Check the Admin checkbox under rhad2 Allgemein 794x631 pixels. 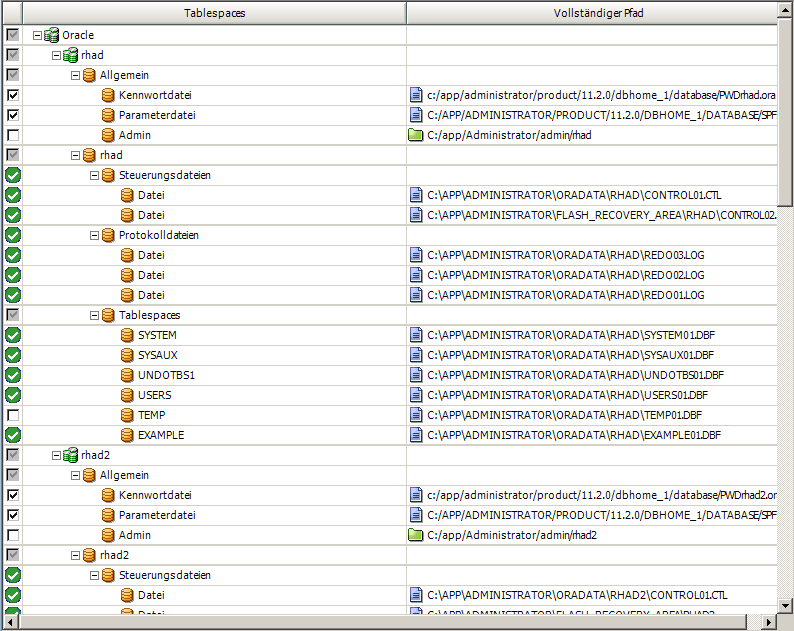[x=13, y=535]
